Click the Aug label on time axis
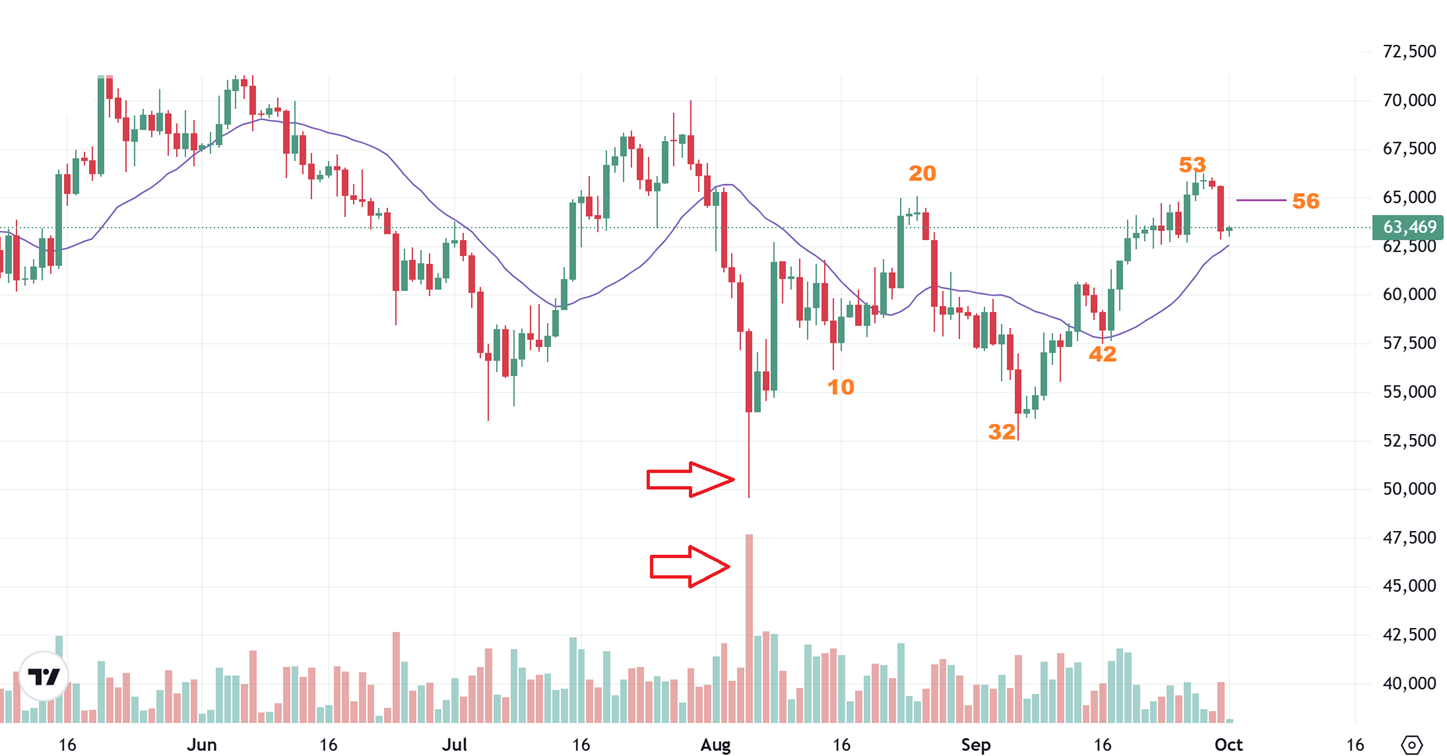This screenshot has height=756, width=1447. pyautogui.click(x=715, y=744)
